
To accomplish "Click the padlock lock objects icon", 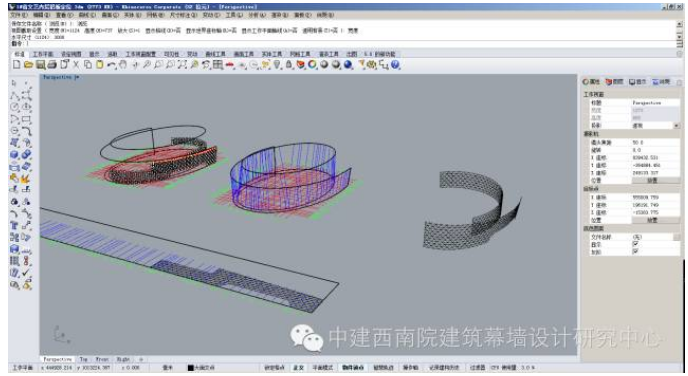I will coord(289,64).
